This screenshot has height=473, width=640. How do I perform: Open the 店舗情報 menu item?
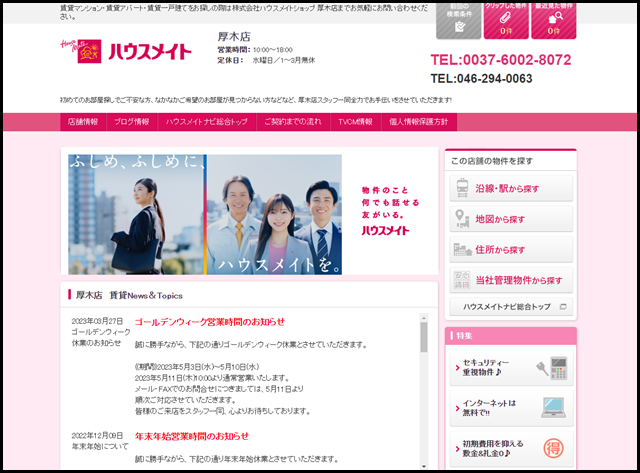[83, 122]
